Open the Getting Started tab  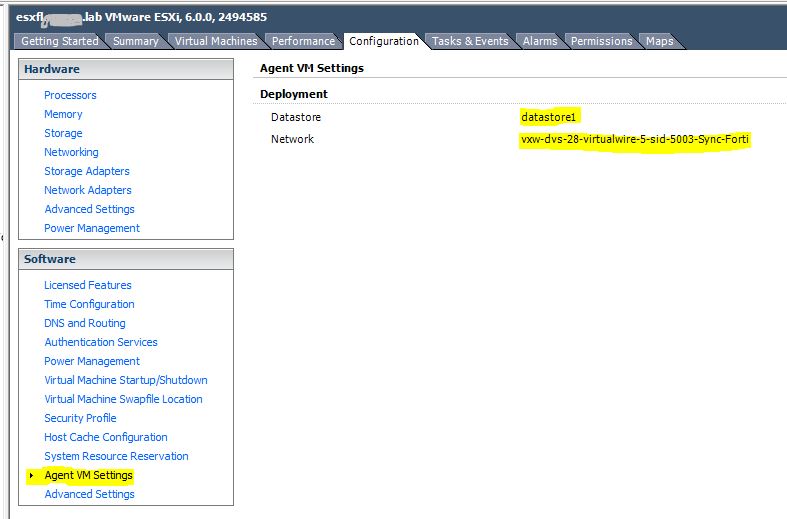[60, 41]
